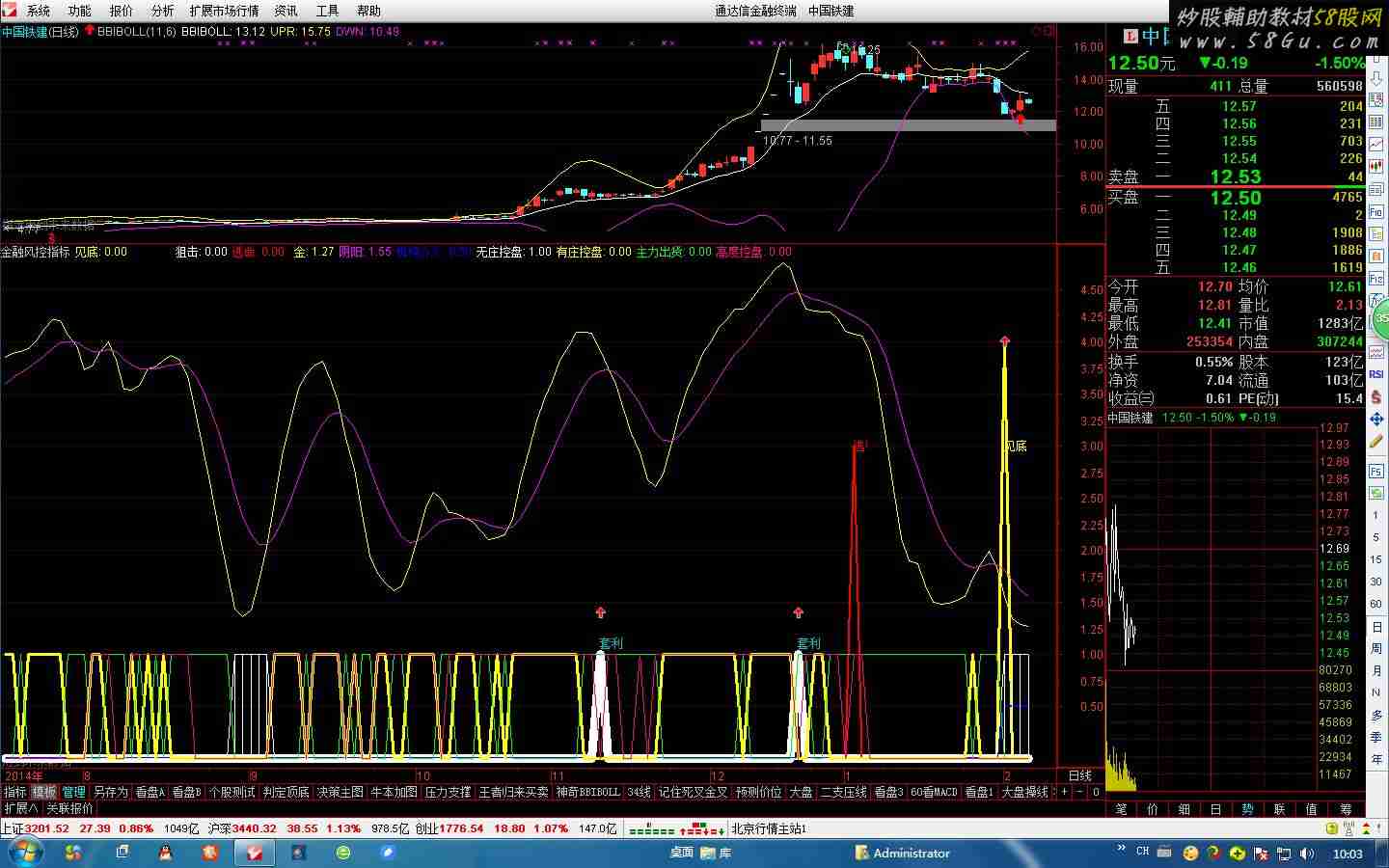Click the 北京行情主站1 server status

[769, 828]
